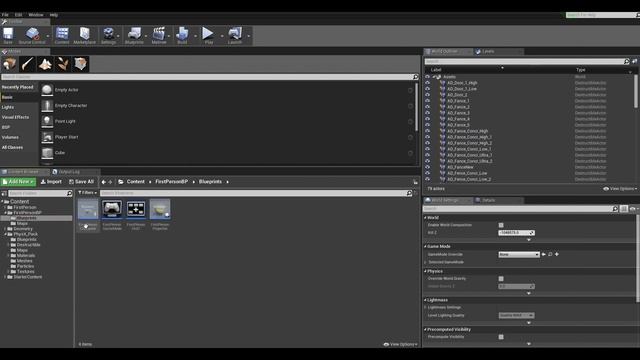Open the Window menu
Screen dimensions: 640x360
(x=36, y=15)
